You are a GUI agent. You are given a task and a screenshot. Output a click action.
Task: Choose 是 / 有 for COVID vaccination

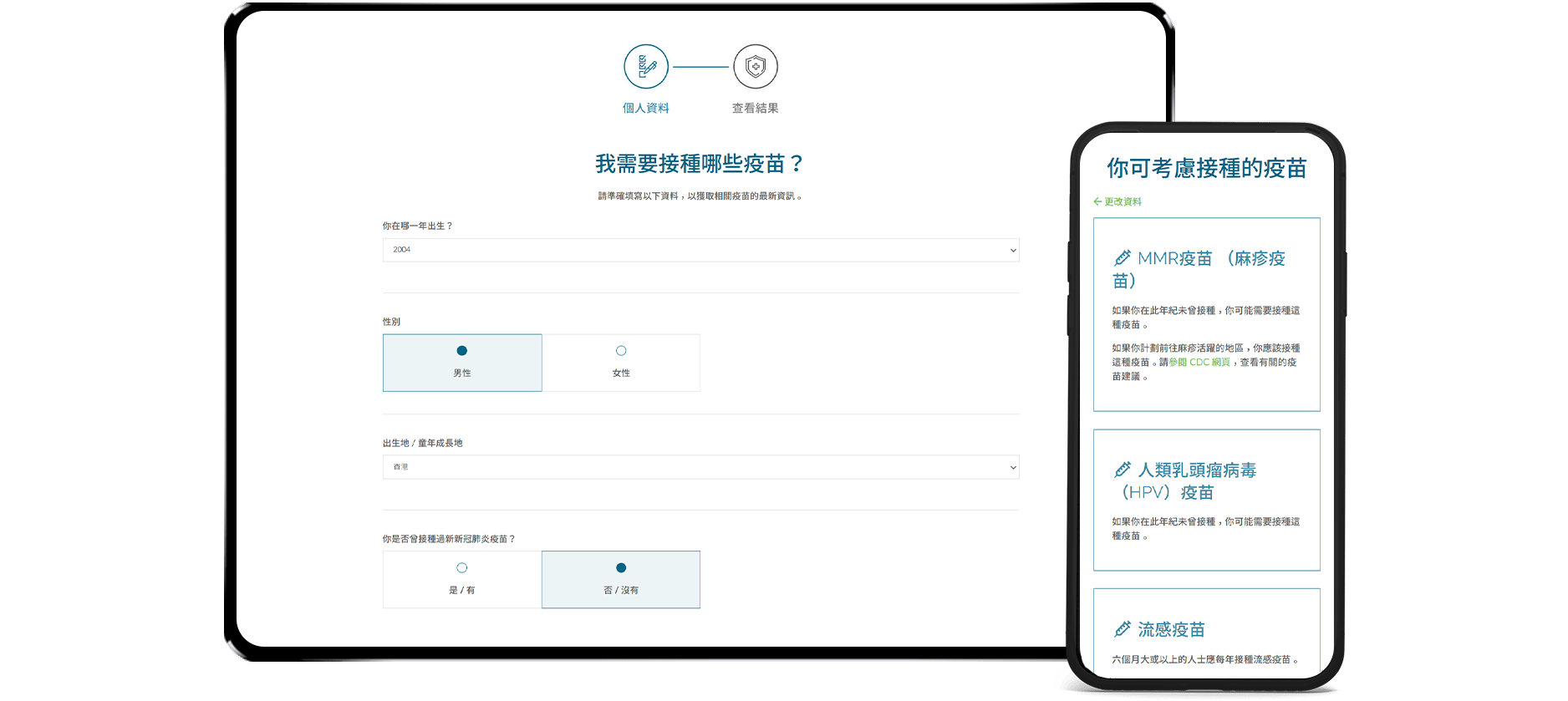pyautogui.click(x=462, y=579)
